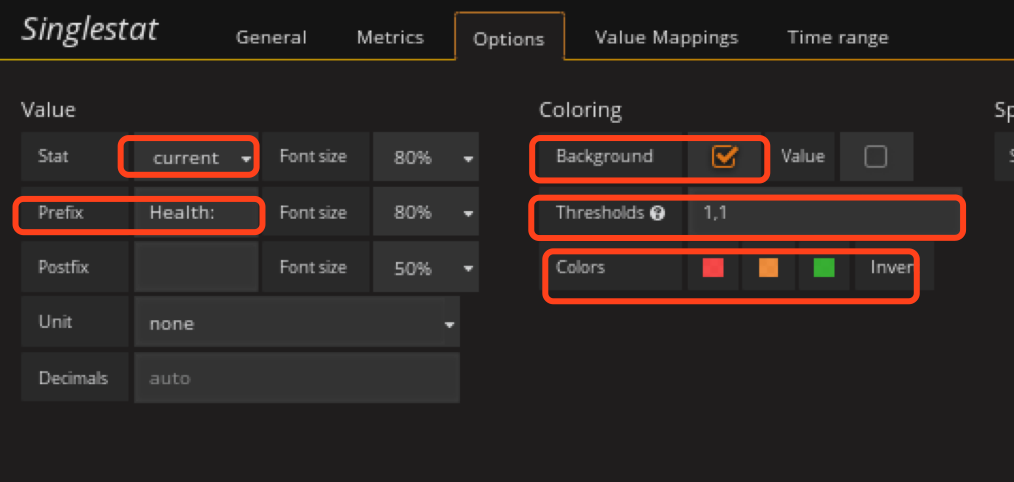Expand the Stat font size 80% dropdown
This screenshot has width=1014, height=482.
[x=425, y=158]
